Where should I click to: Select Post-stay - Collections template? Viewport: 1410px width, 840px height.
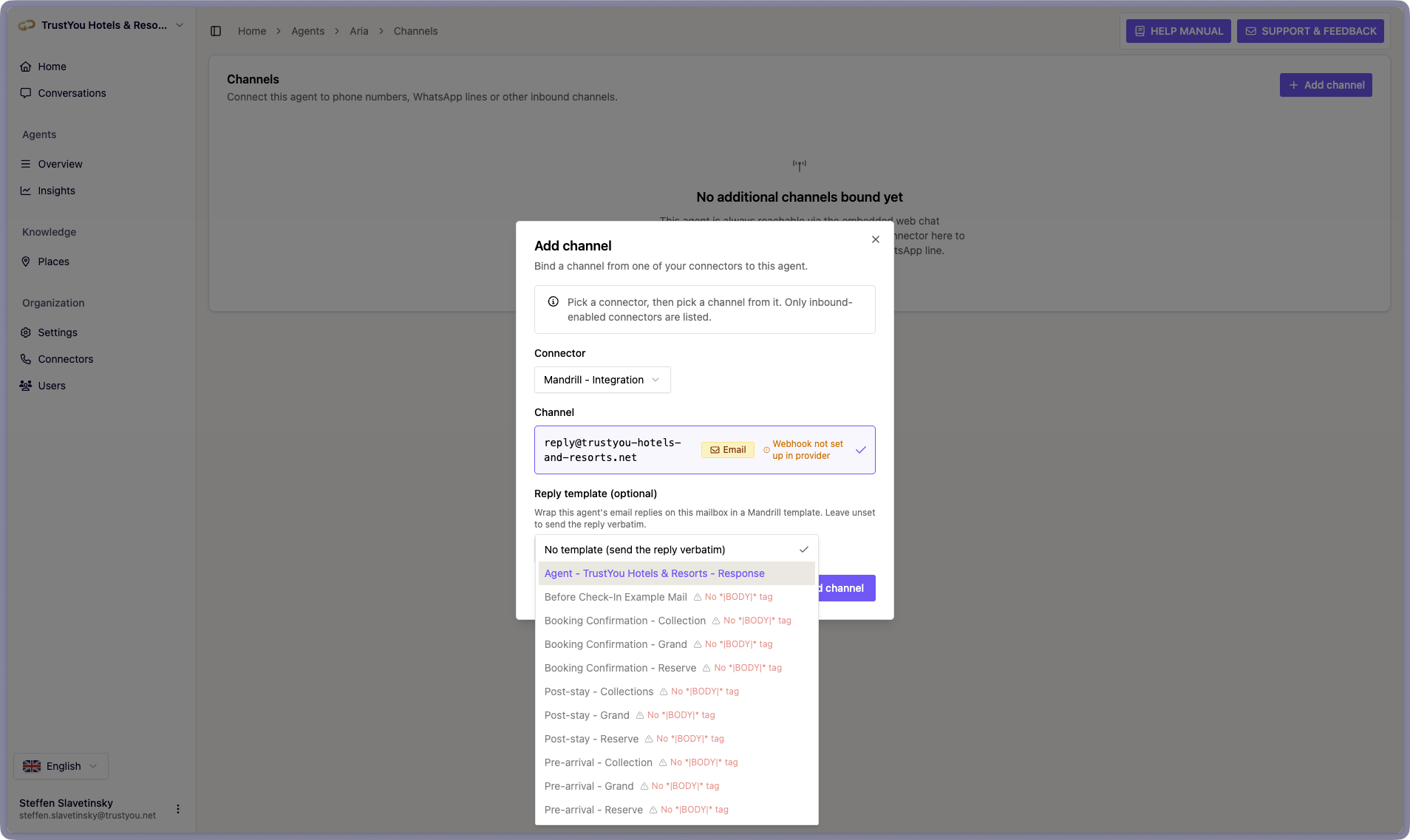click(x=676, y=692)
